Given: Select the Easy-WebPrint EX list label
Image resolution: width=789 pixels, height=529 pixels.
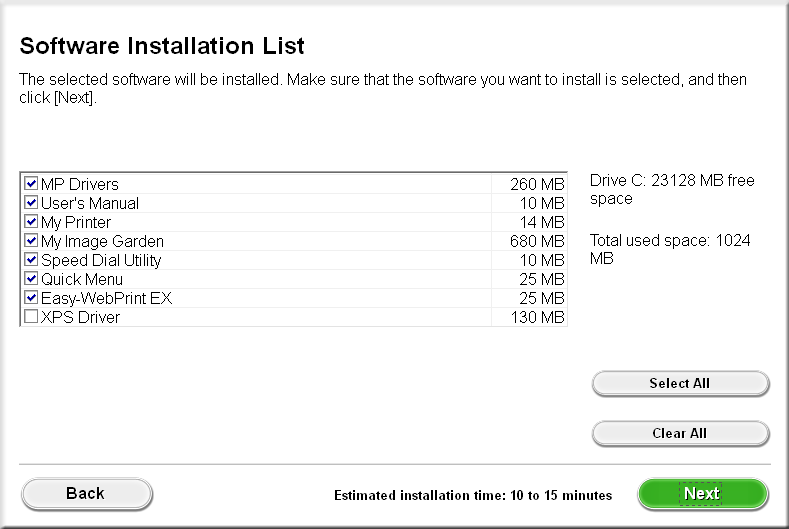Looking at the screenshot, I should [x=107, y=298].
